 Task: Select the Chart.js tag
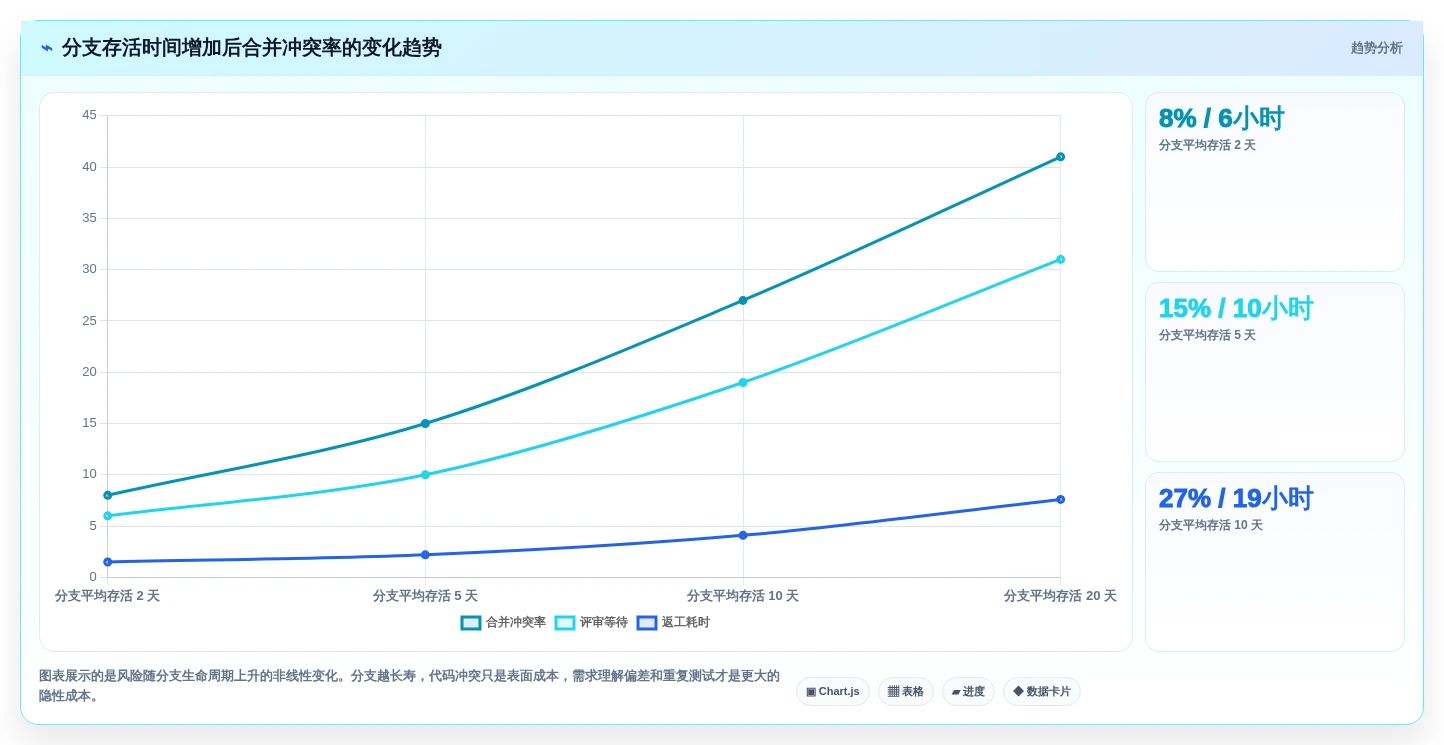(x=833, y=691)
